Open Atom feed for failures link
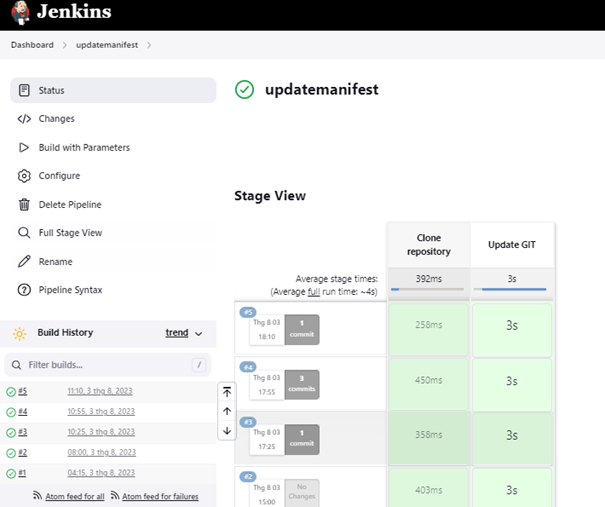The width and height of the screenshot is (605, 507). coord(160,496)
